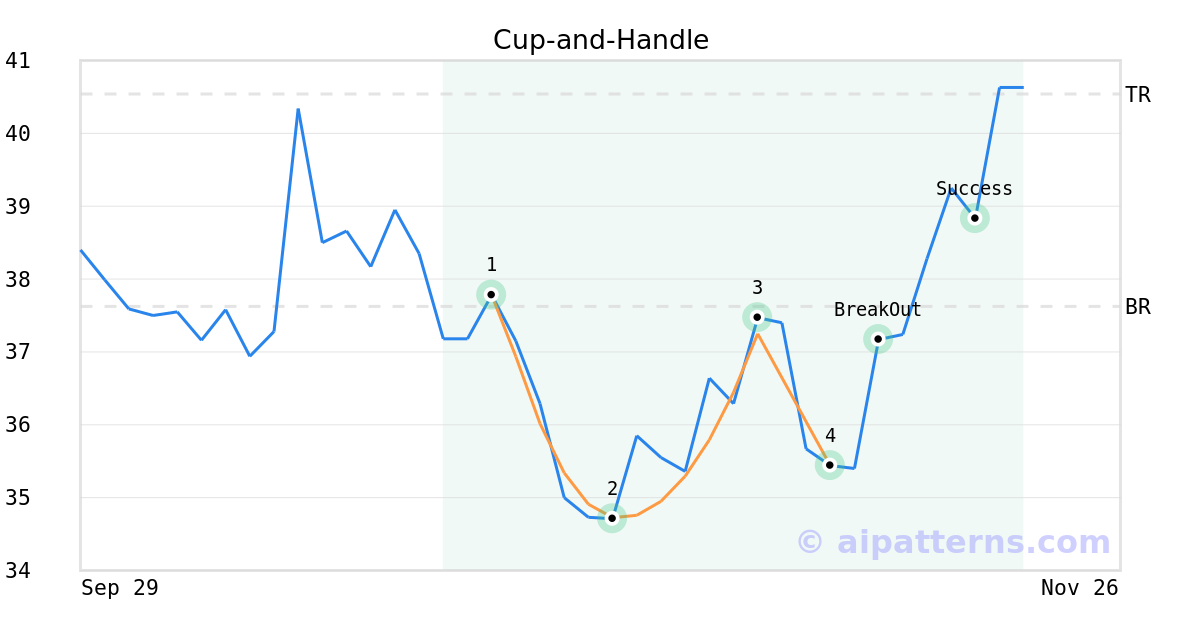1200x630 pixels.
Task: Click the BR line label
Action: (x=1137, y=307)
